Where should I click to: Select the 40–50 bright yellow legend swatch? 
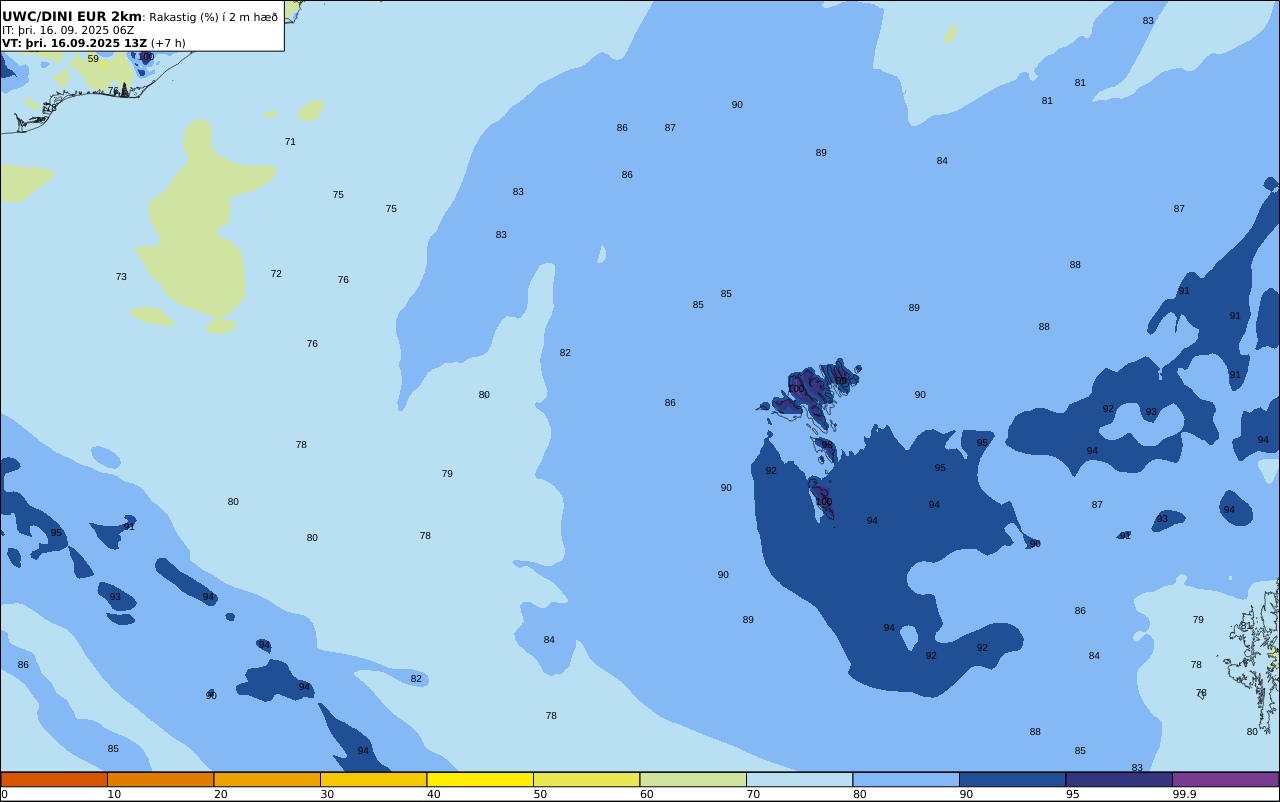(480, 779)
